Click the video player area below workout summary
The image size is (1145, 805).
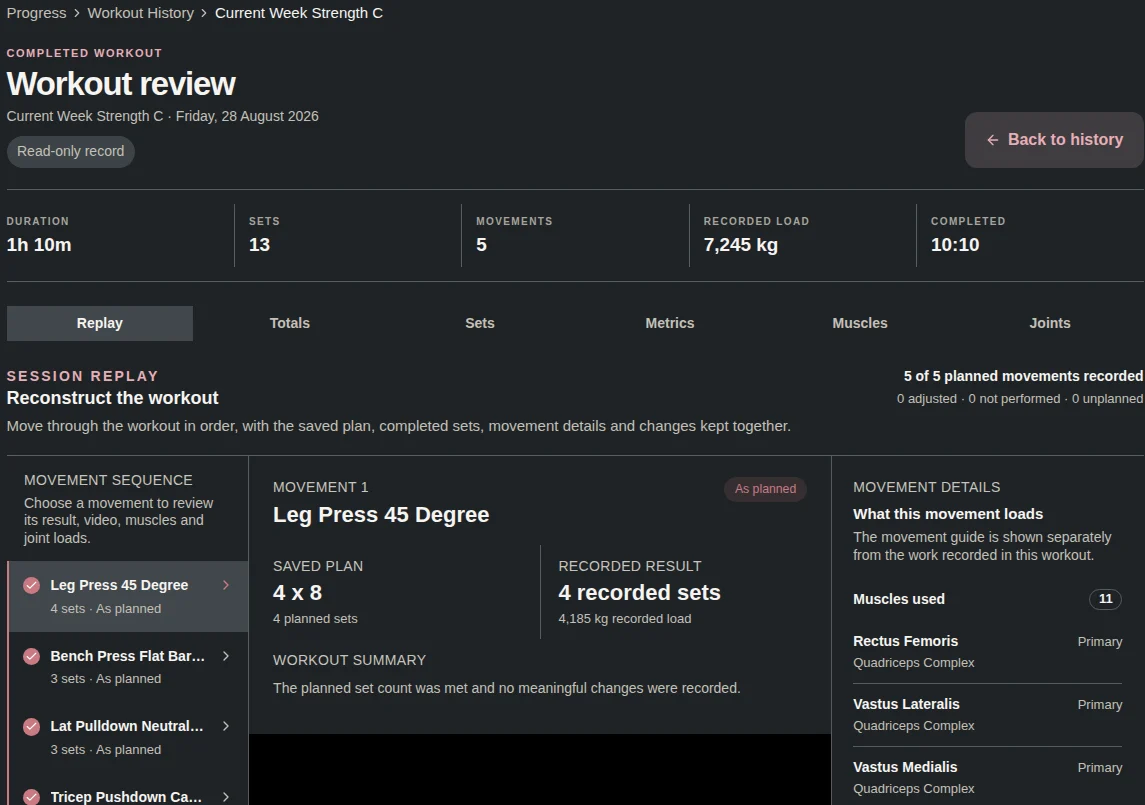pyautogui.click(x=540, y=769)
